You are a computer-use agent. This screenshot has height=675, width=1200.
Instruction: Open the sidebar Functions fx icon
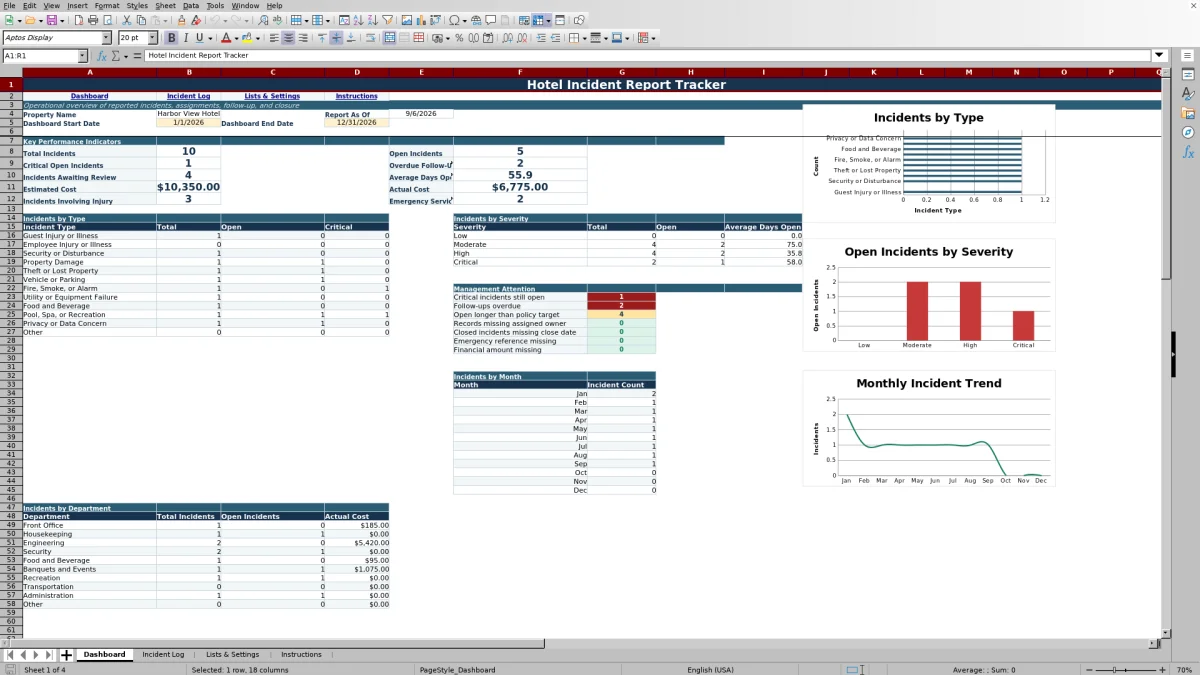tap(1188, 152)
